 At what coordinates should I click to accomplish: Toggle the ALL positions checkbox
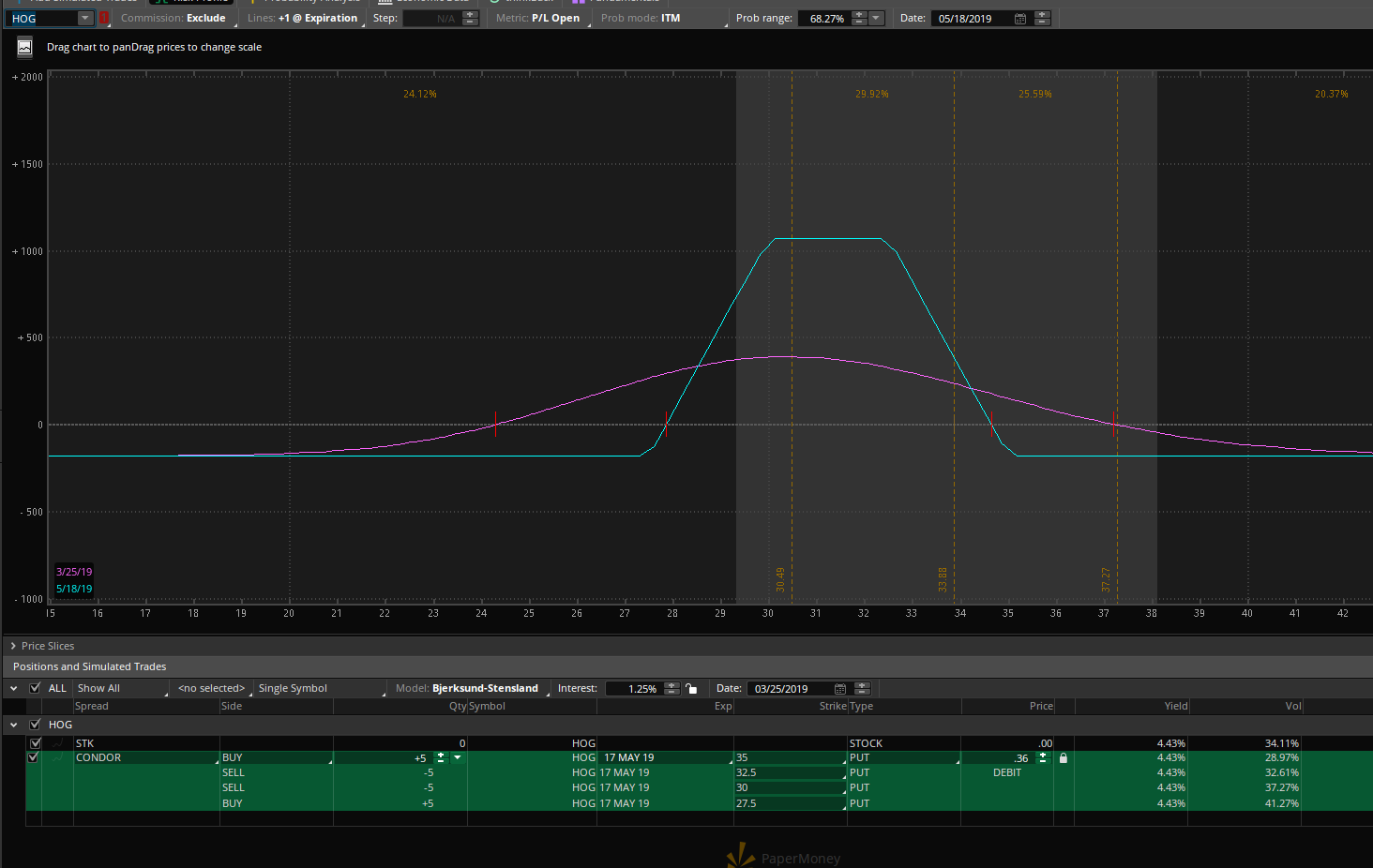(36, 688)
